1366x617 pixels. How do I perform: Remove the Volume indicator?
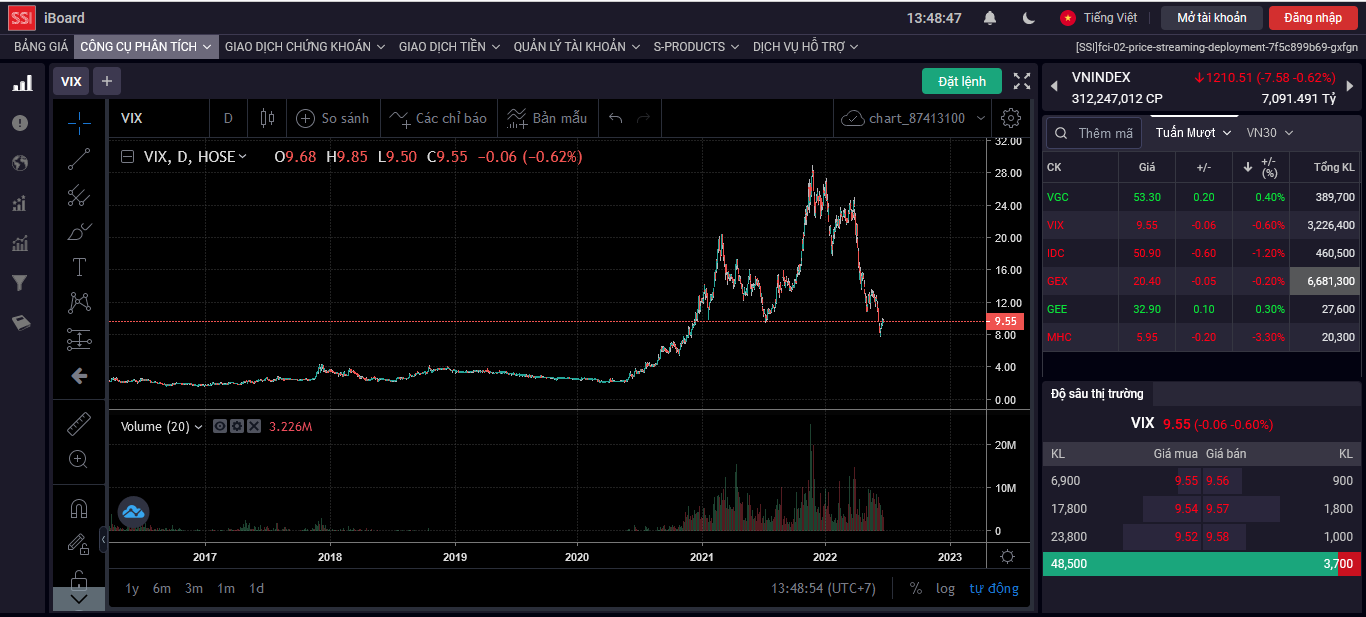point(254,426)
